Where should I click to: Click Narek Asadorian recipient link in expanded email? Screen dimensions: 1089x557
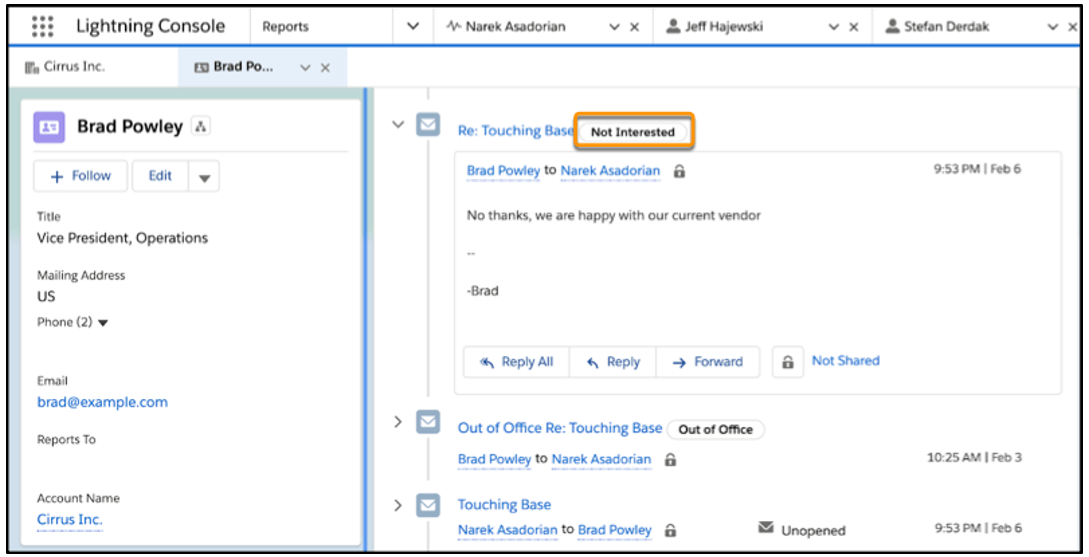point(610,171)
